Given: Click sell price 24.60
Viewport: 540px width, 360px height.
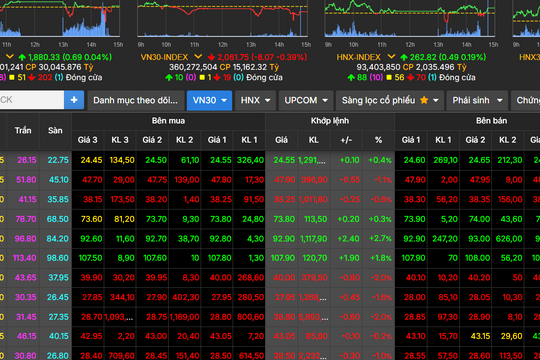Looking at the screenshot, I should (414, 160).
